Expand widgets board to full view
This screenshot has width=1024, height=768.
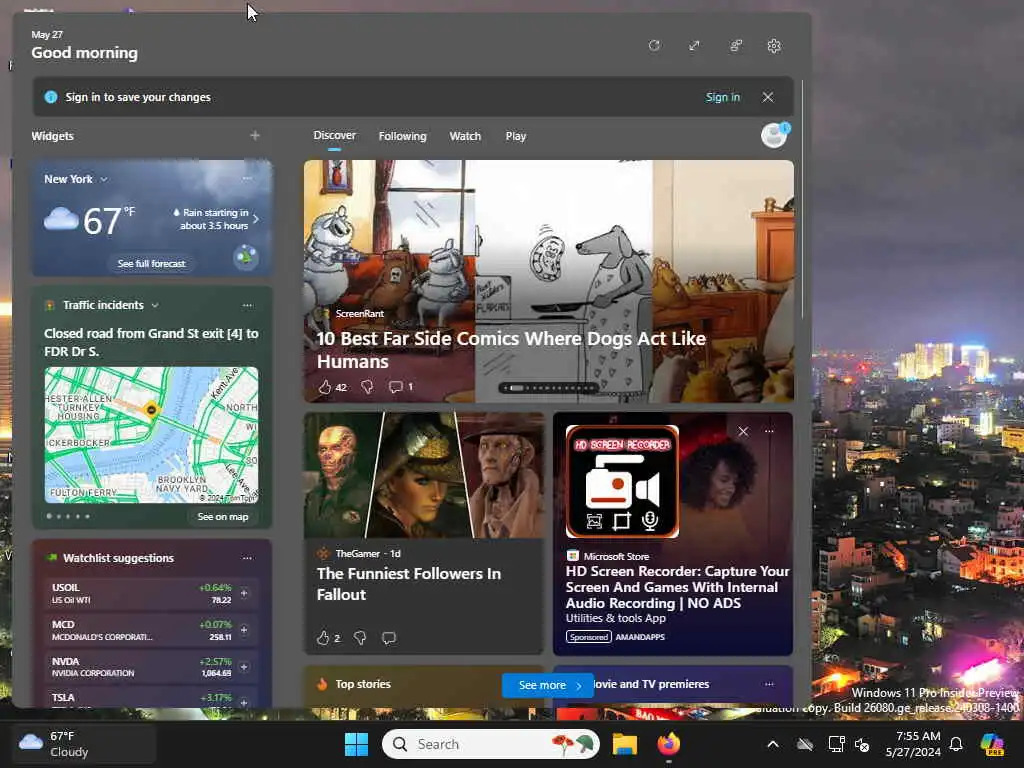click(694, 46)
